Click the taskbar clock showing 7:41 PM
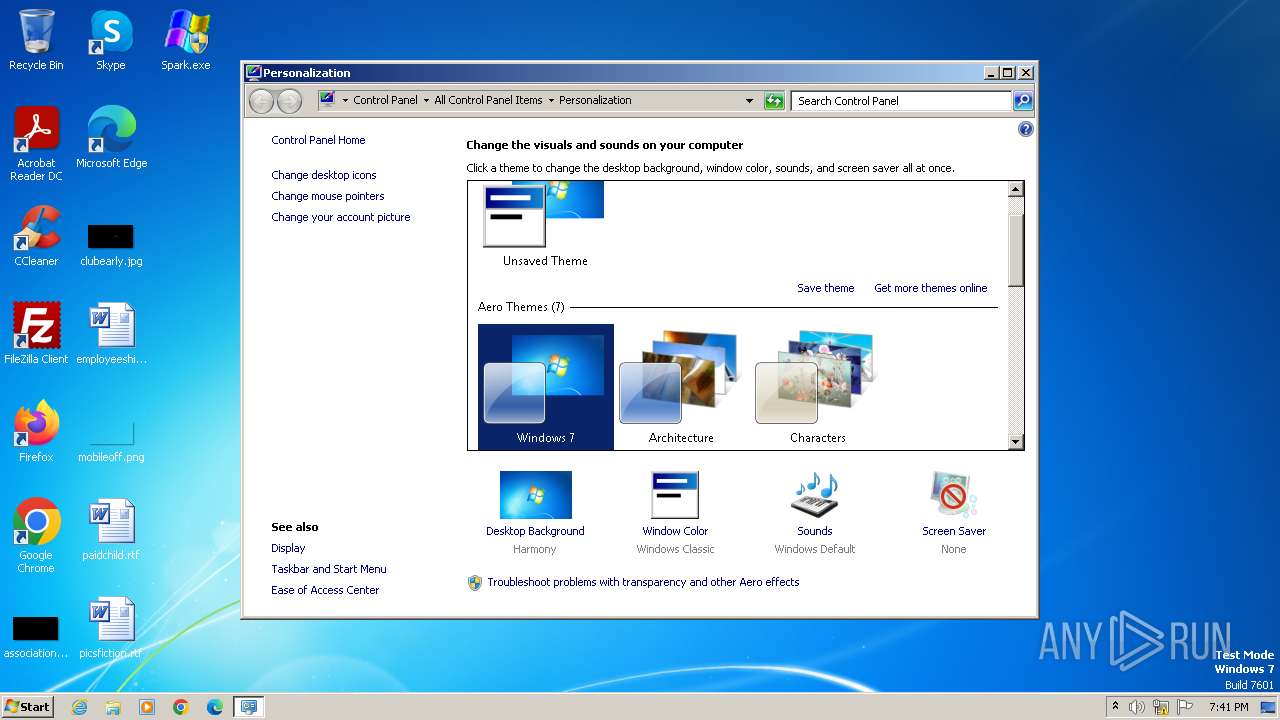The image size is (1280, 720). coord(1228,707)
